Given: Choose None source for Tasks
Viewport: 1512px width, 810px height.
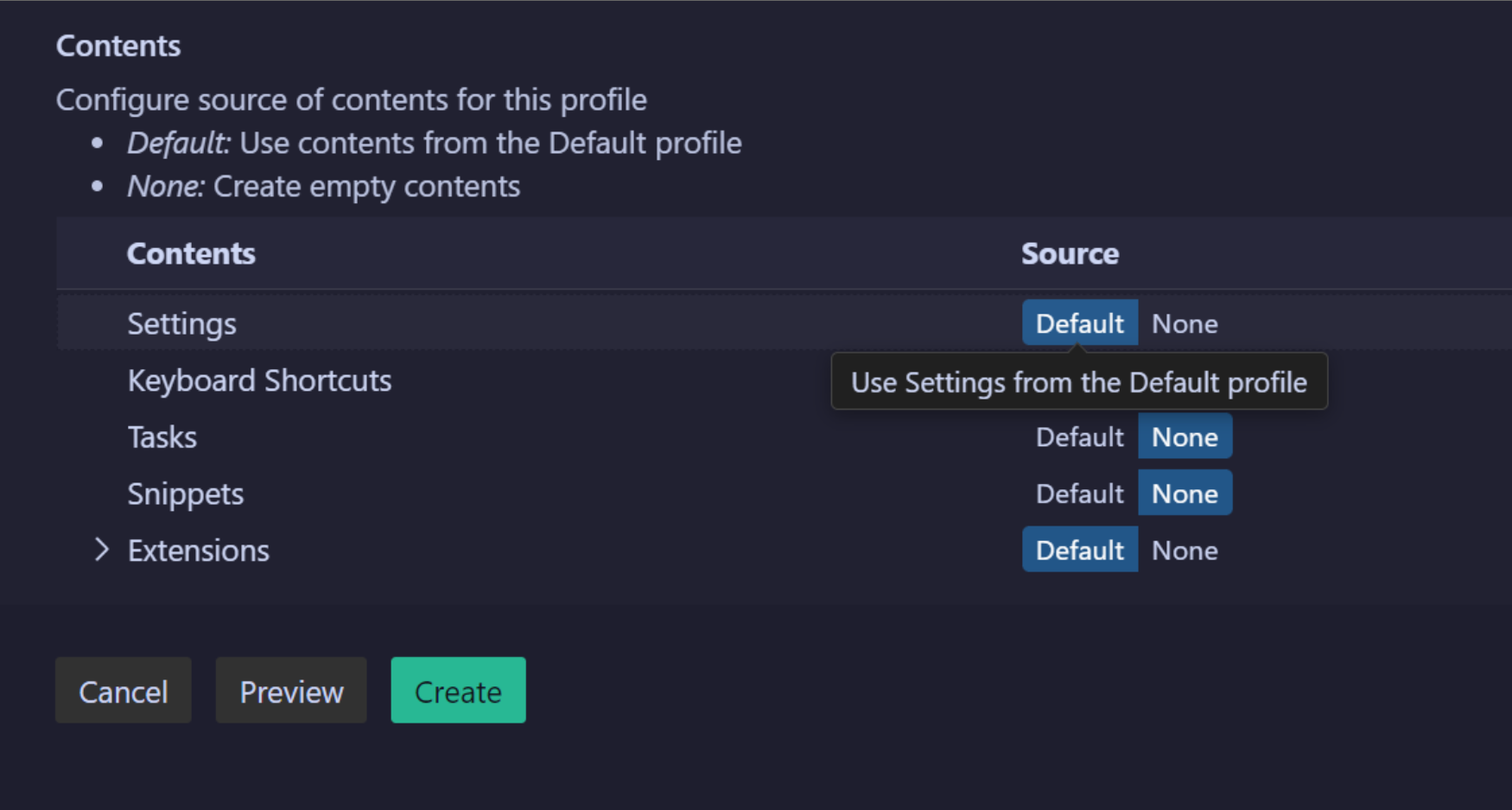Looking at the screenshot, I should tap(1185, 437).
